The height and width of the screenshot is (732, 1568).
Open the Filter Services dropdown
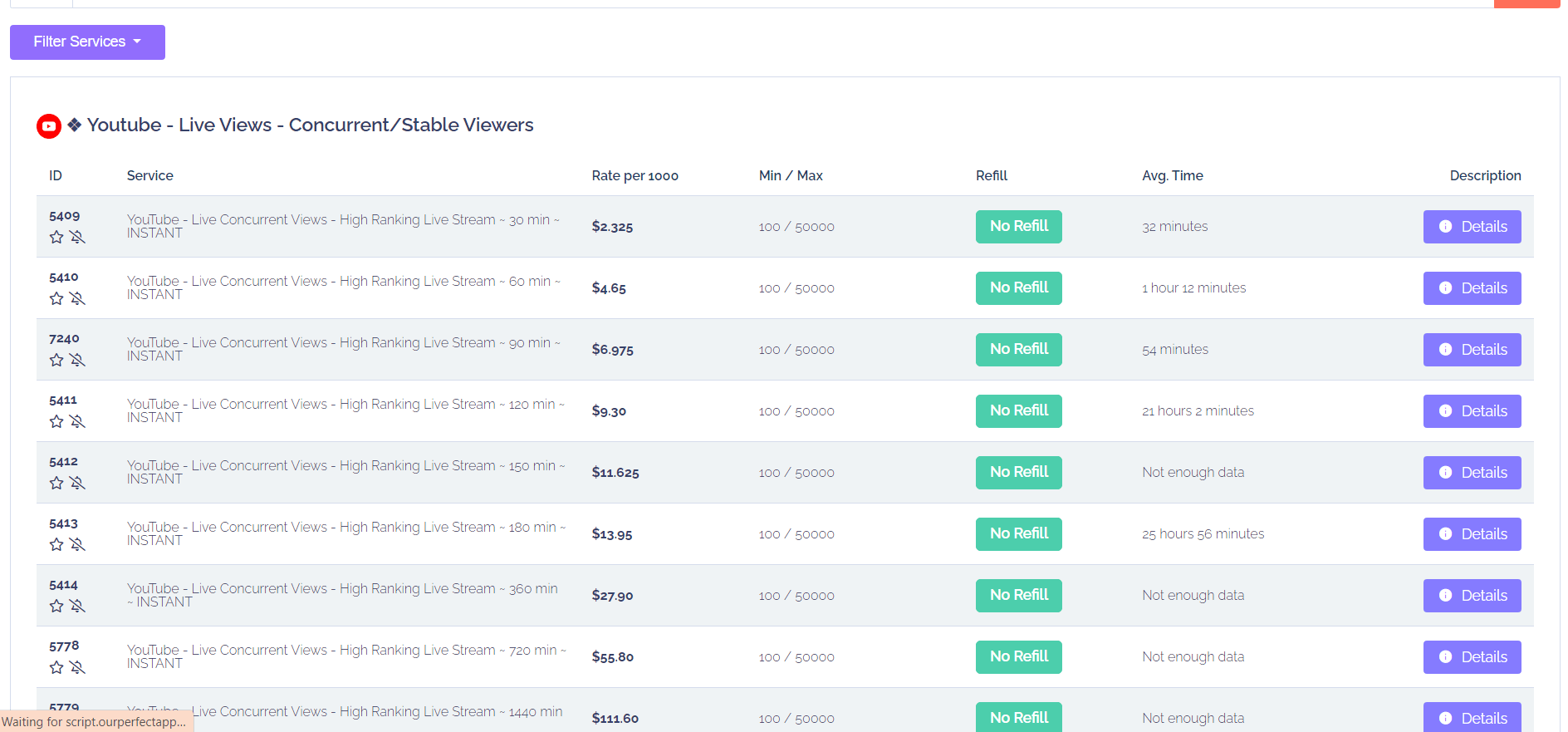[x=87, y=42]
